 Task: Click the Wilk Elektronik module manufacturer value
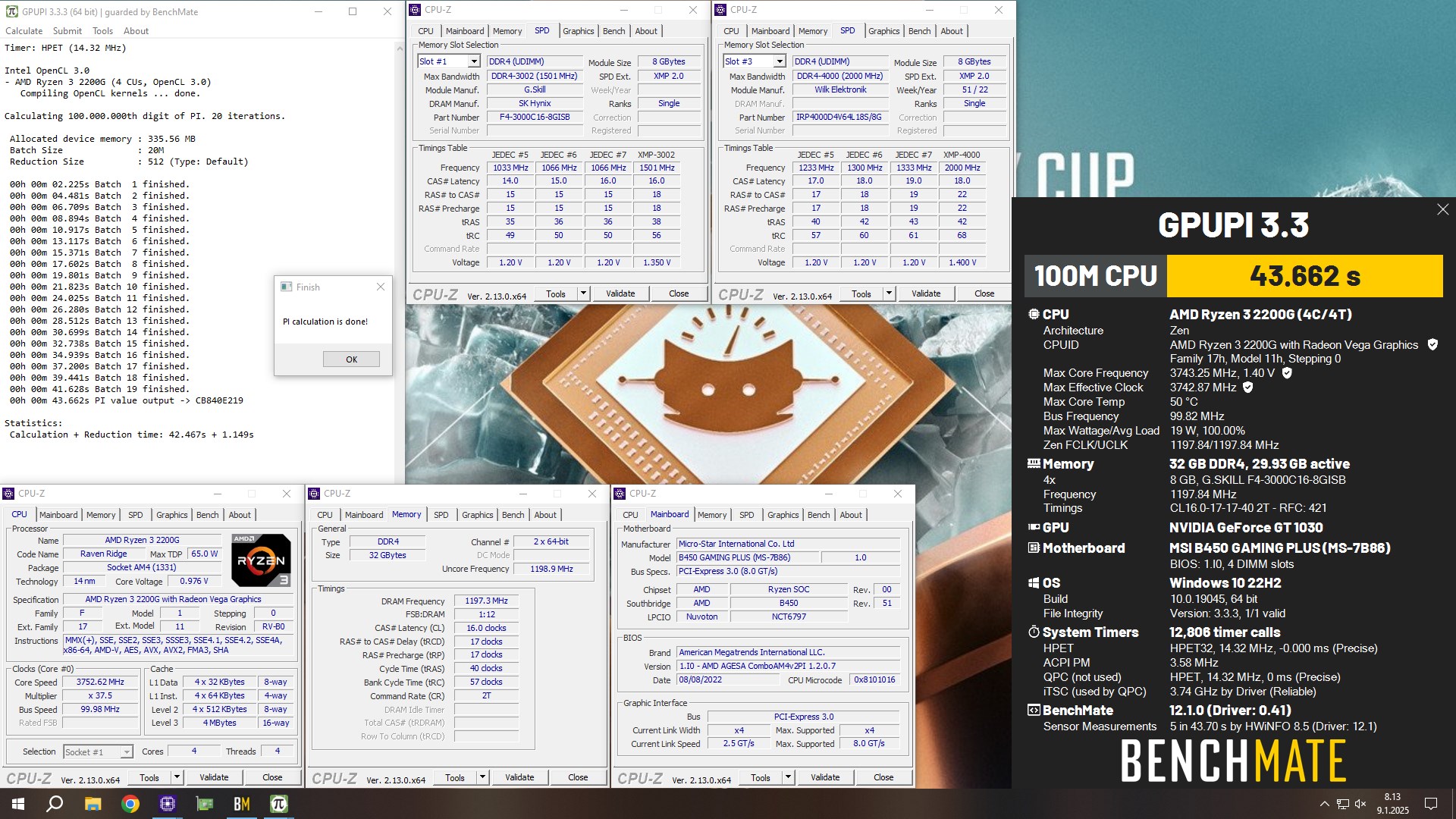pos(840,89)
